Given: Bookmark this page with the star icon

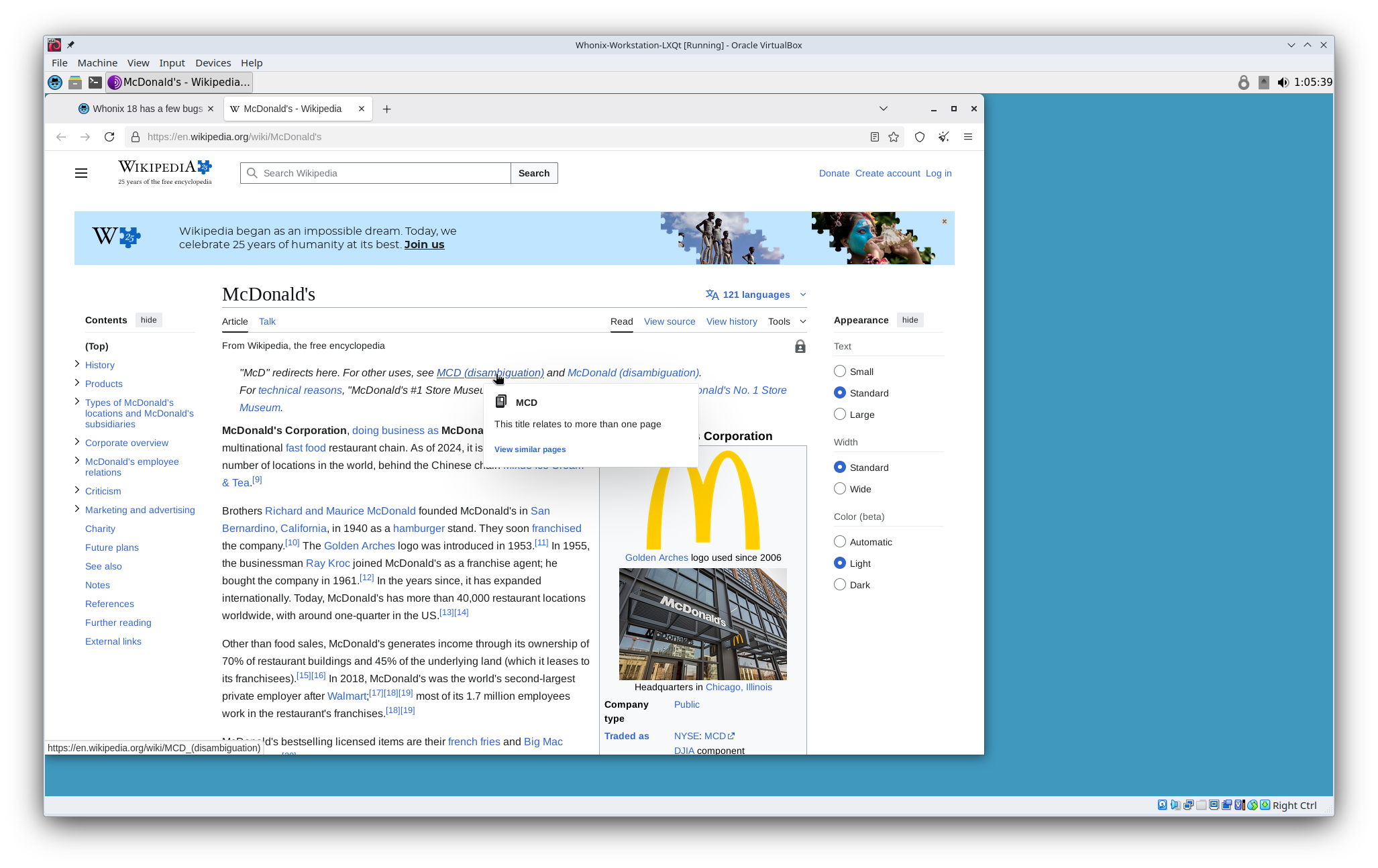Looking at the screenshot, I should point(894,137).
